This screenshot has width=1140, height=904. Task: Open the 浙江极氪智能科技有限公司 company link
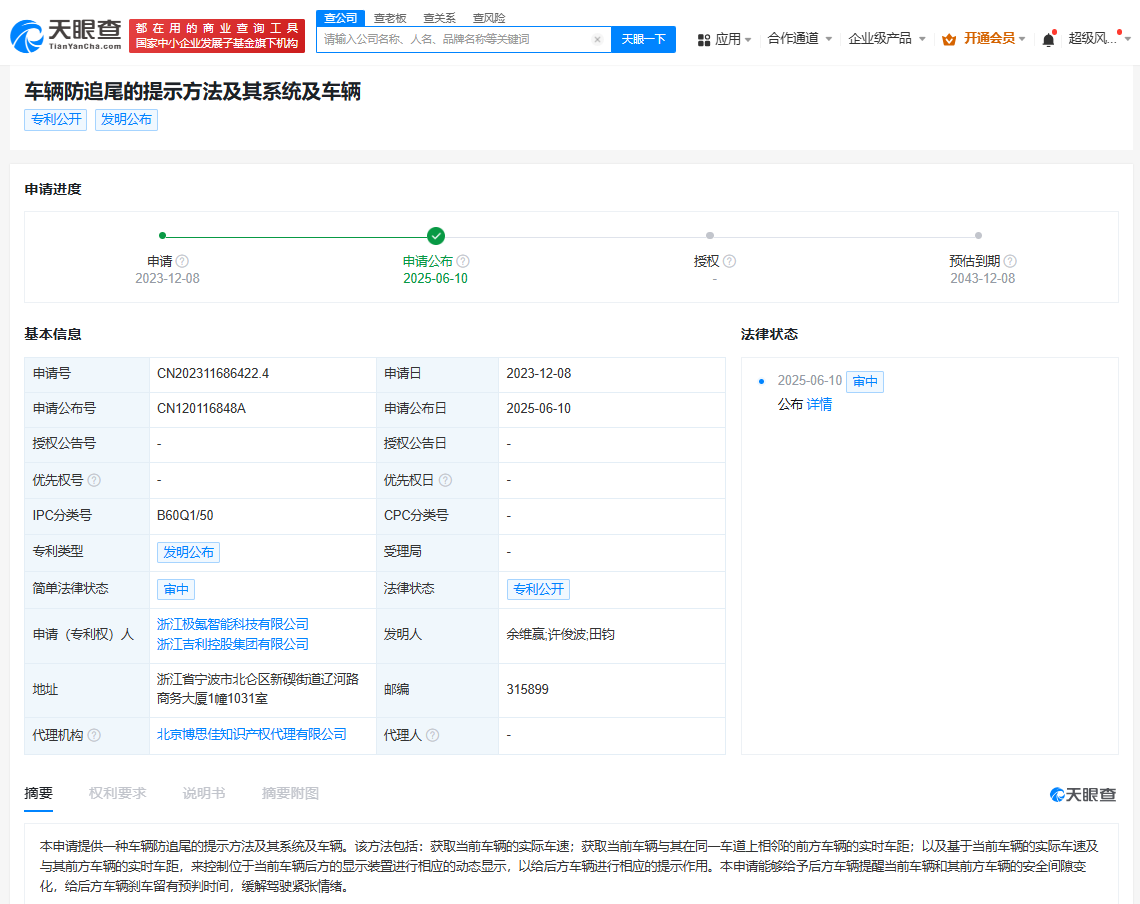[233, 624]
